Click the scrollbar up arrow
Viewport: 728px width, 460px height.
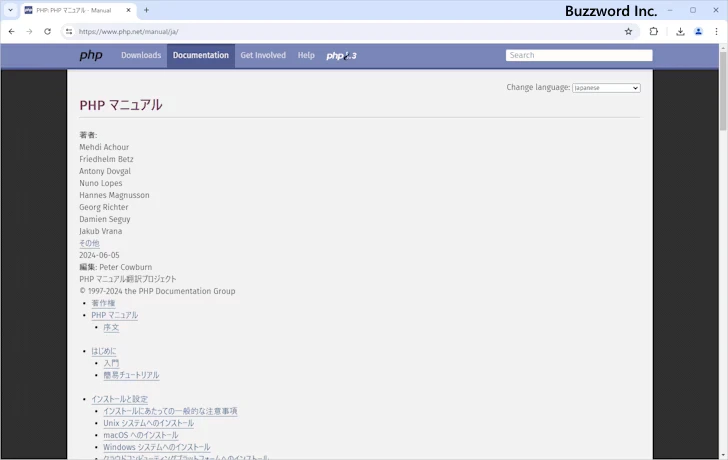723,48
